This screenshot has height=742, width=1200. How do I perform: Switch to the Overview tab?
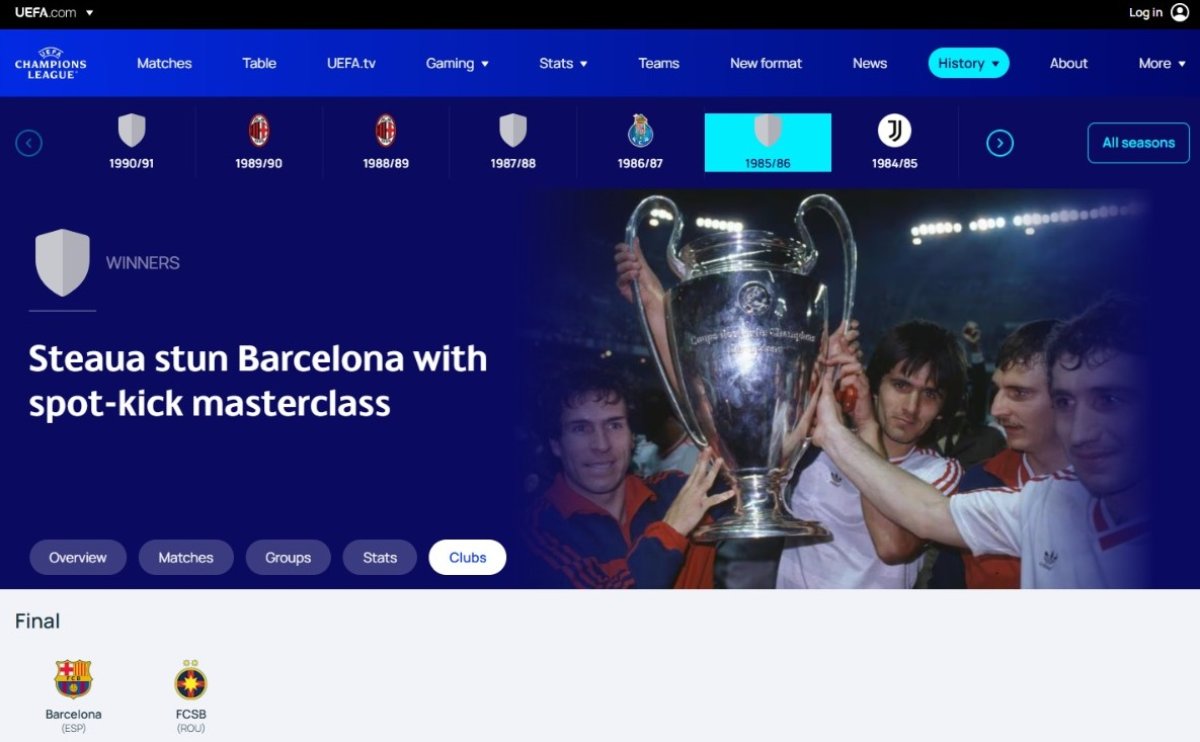click(78, 557)
